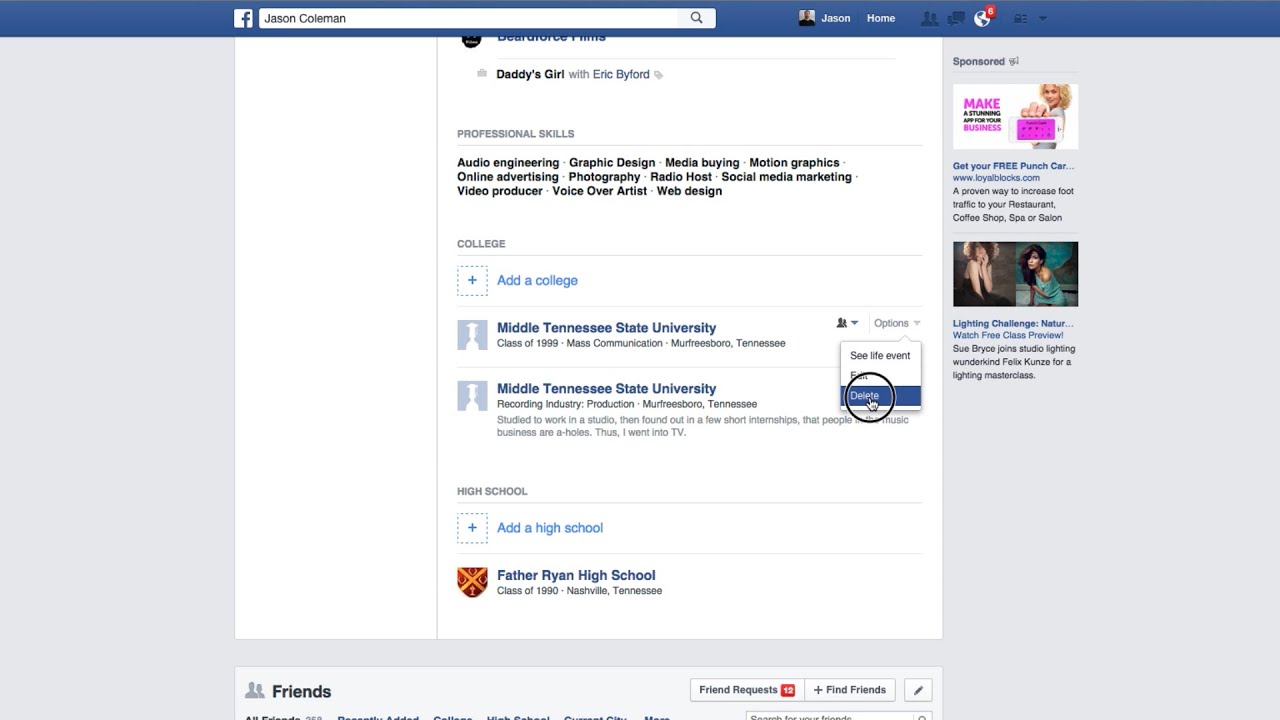Open the messages icon in top bar
This screenshot has height=720, width=1280.
(x=956, y=18)
